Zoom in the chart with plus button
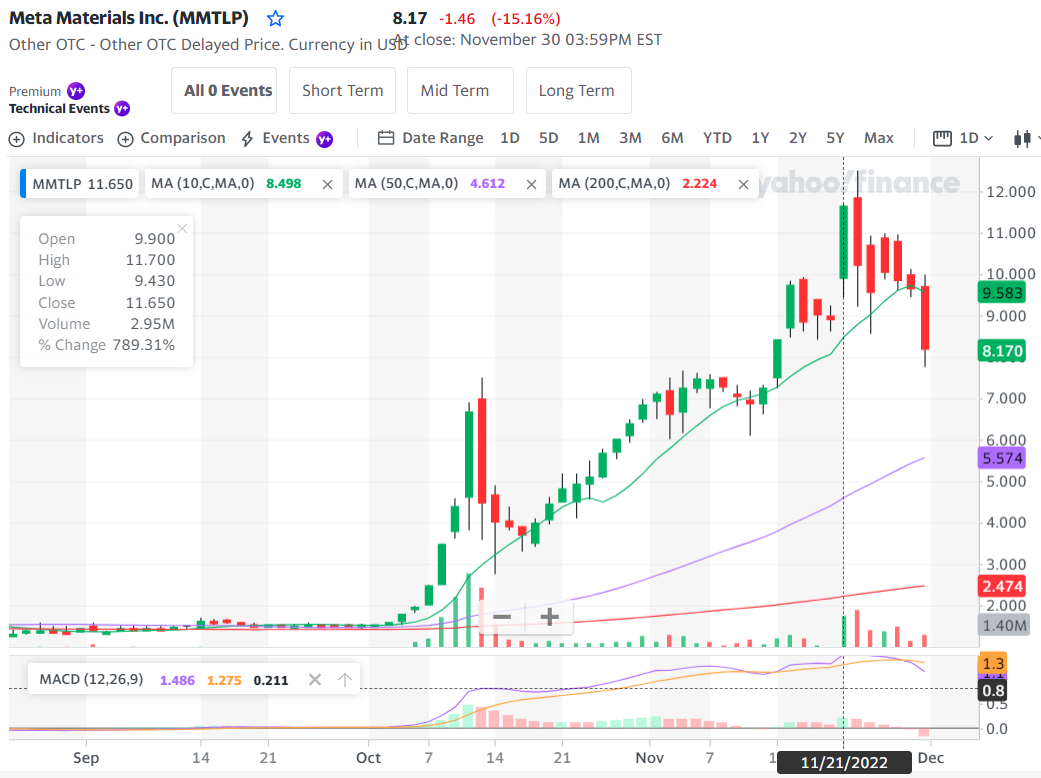 [549, 617]
